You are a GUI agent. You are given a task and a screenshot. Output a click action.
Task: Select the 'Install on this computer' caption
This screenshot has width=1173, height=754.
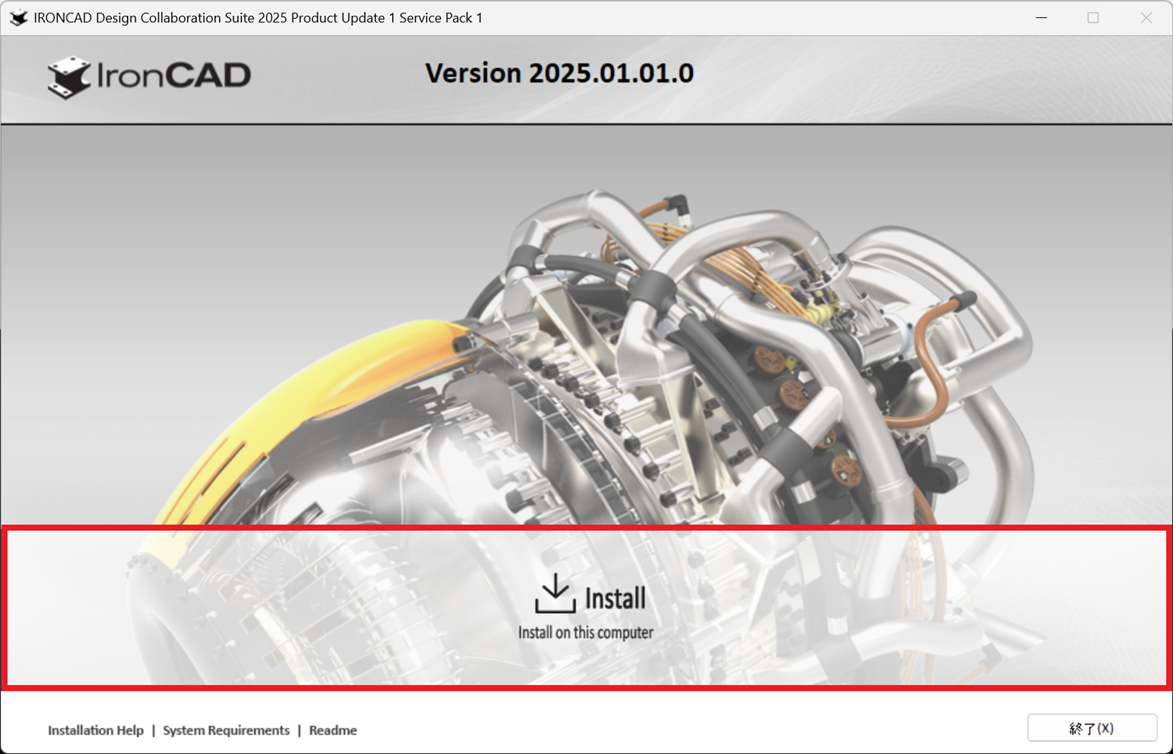(x=585, y=632)
